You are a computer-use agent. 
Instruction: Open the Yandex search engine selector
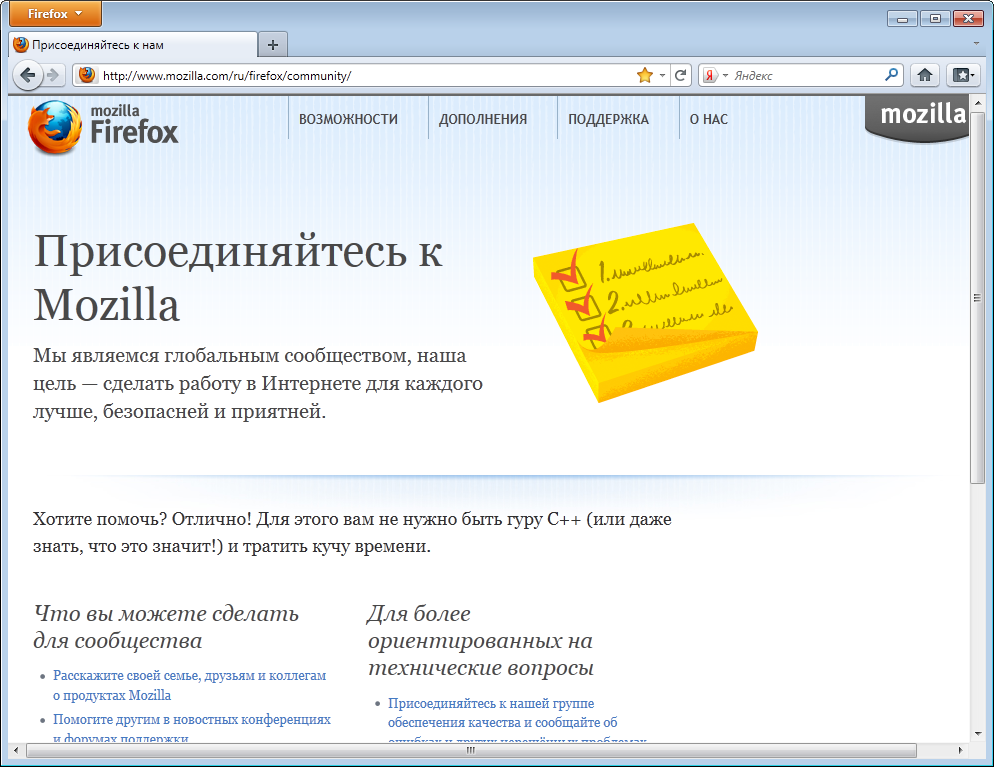coord(715,75)
